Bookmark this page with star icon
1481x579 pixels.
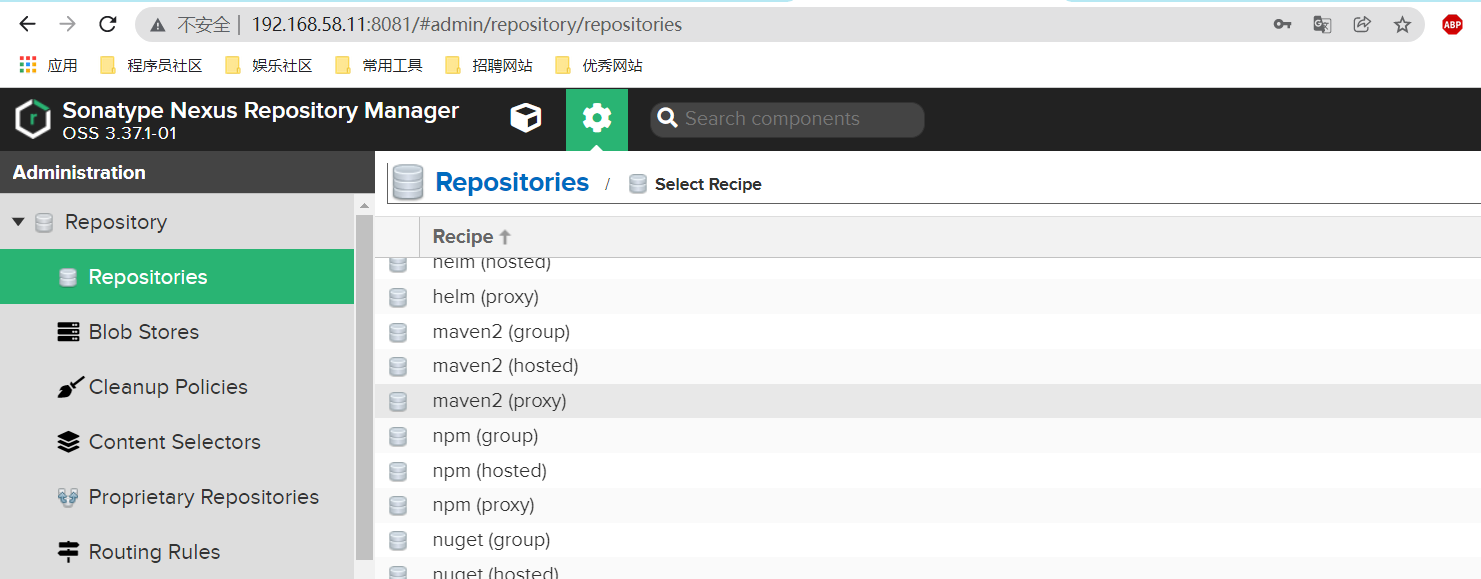1402,25
